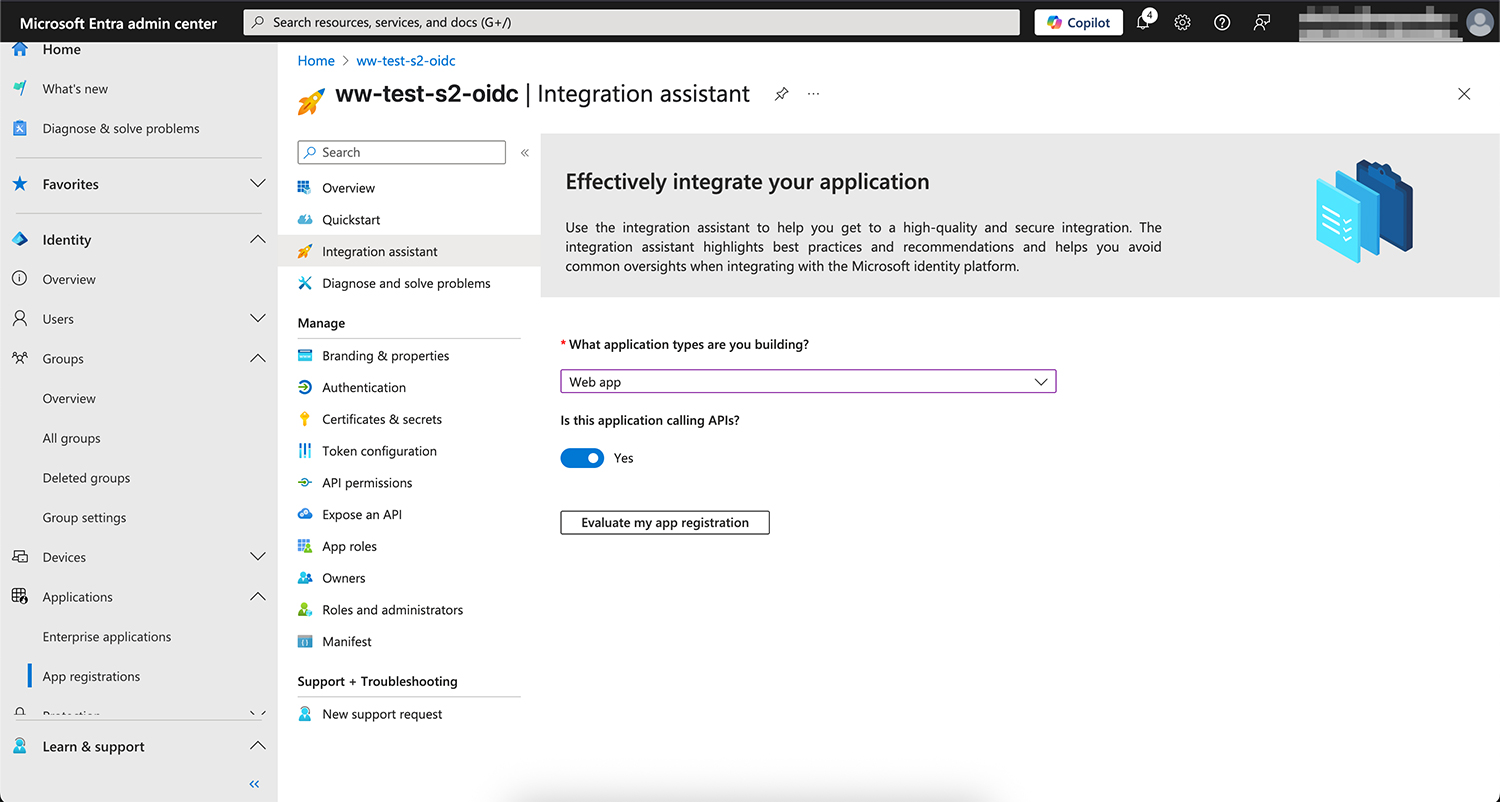Click the Owners people icon
1500x802 pixels.
point(303,578)
